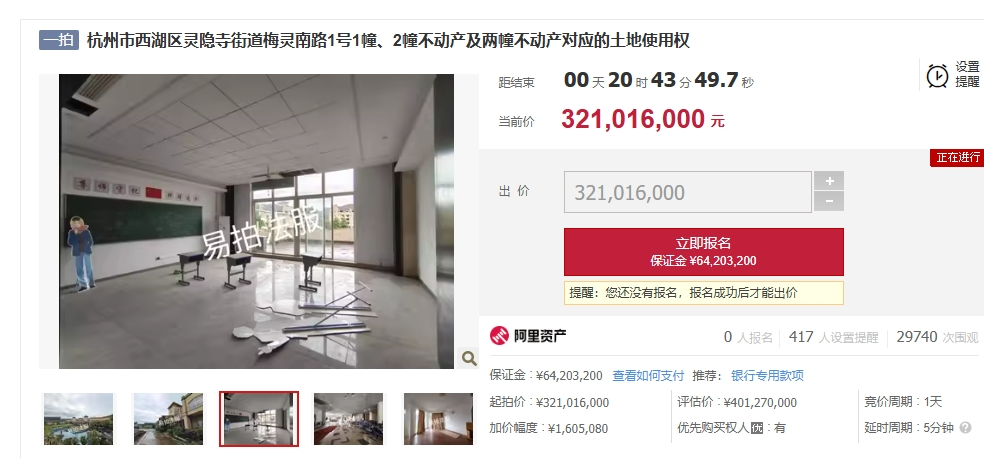
Task: Open 查看如何支付 link
Action: 648,376
